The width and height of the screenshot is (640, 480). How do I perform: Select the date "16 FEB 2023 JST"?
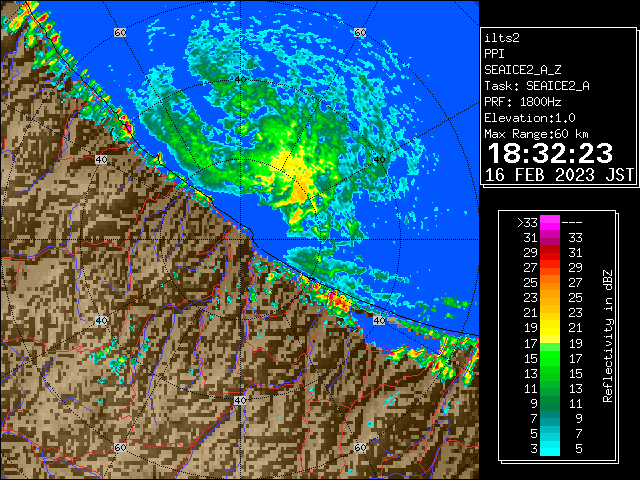pyautogui.click(x=559, y=175)
